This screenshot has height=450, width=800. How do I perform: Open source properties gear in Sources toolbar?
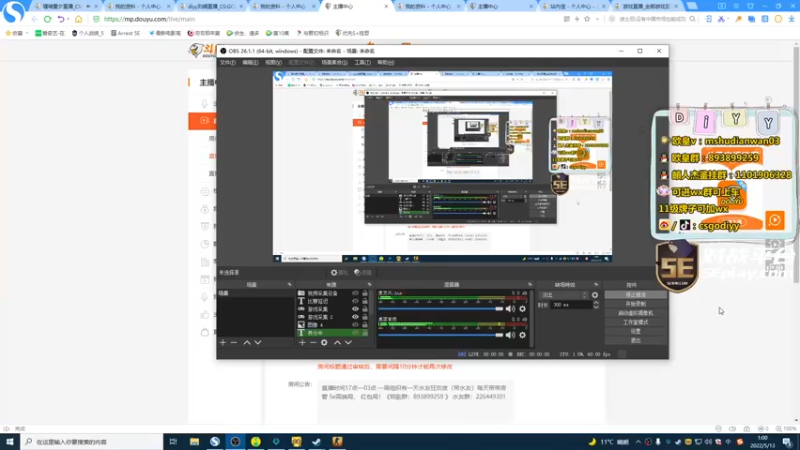click(x=324, y=342)
